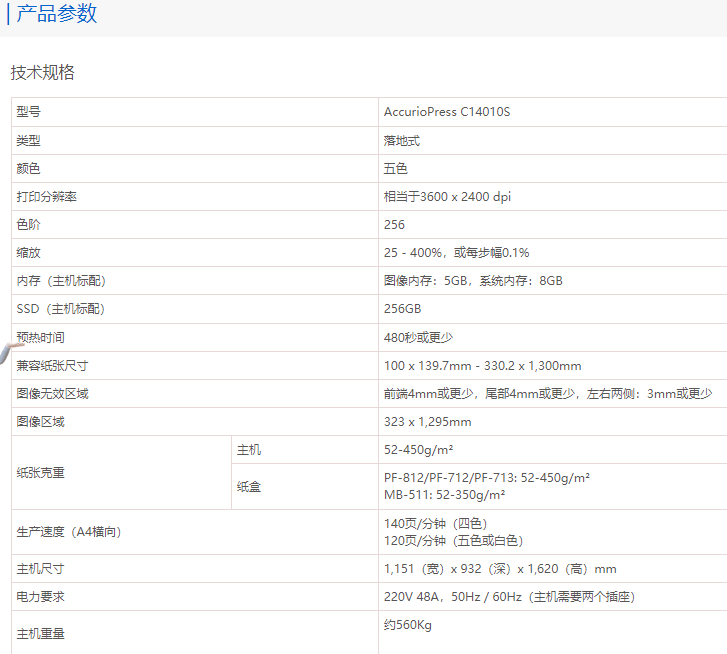Select the 相当于3600 x 2400 dpi value
Viewport: 727px width, 654px height.
point(447,197)
